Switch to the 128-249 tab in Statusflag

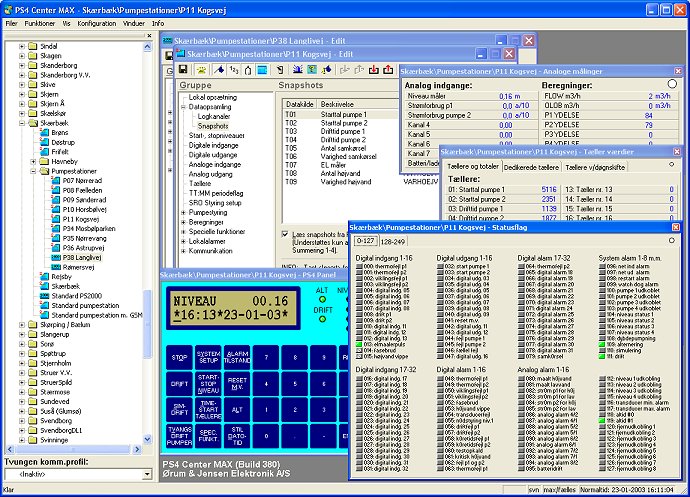(393, 242)
